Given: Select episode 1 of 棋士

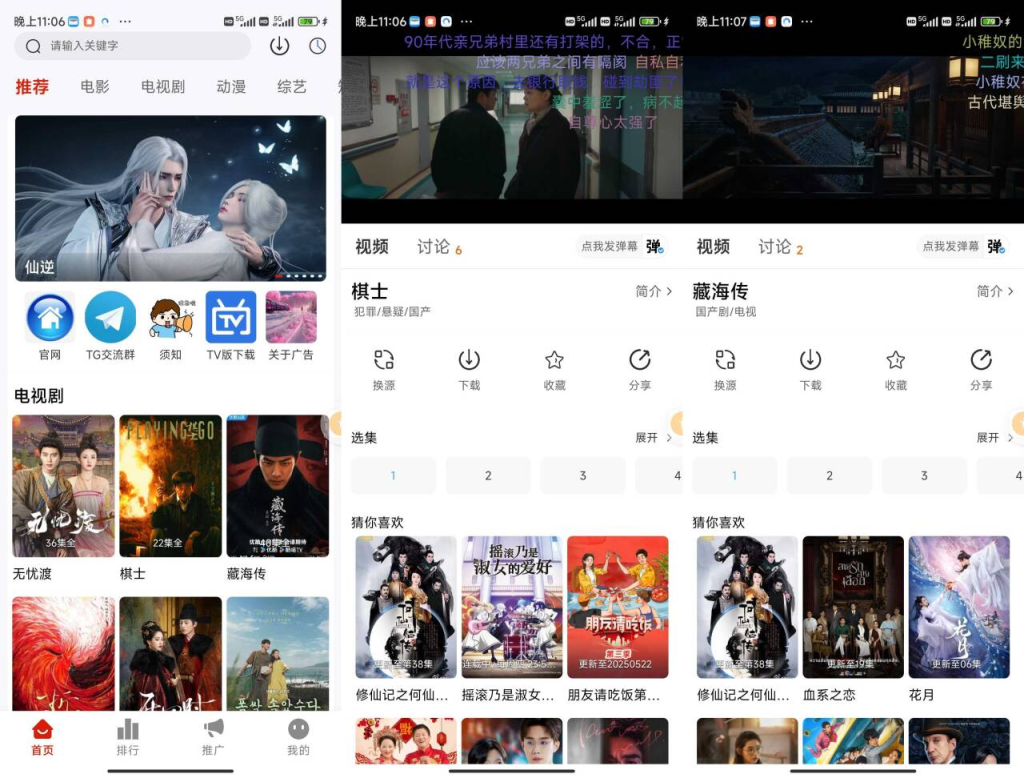Looking at the screenshot, I should (x=393, y=476).
